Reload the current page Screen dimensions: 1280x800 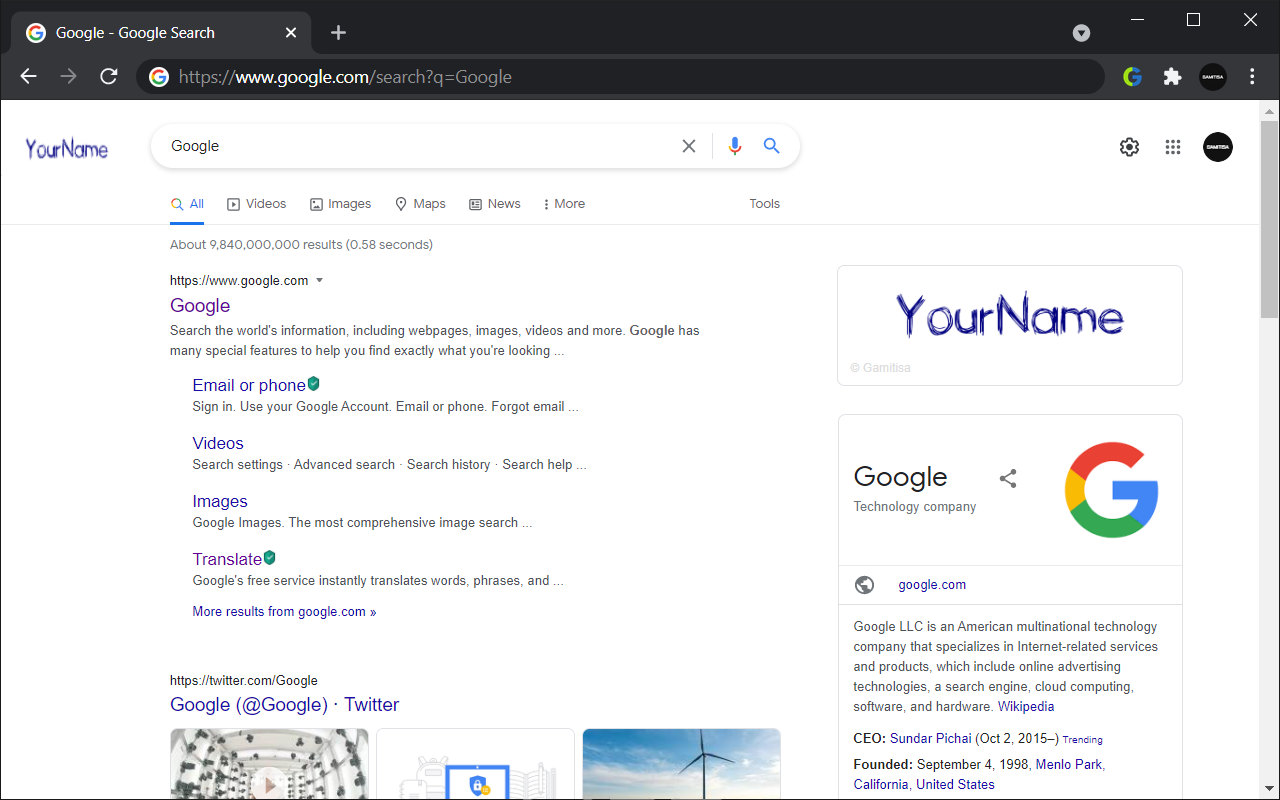click(x=109, y=77)
